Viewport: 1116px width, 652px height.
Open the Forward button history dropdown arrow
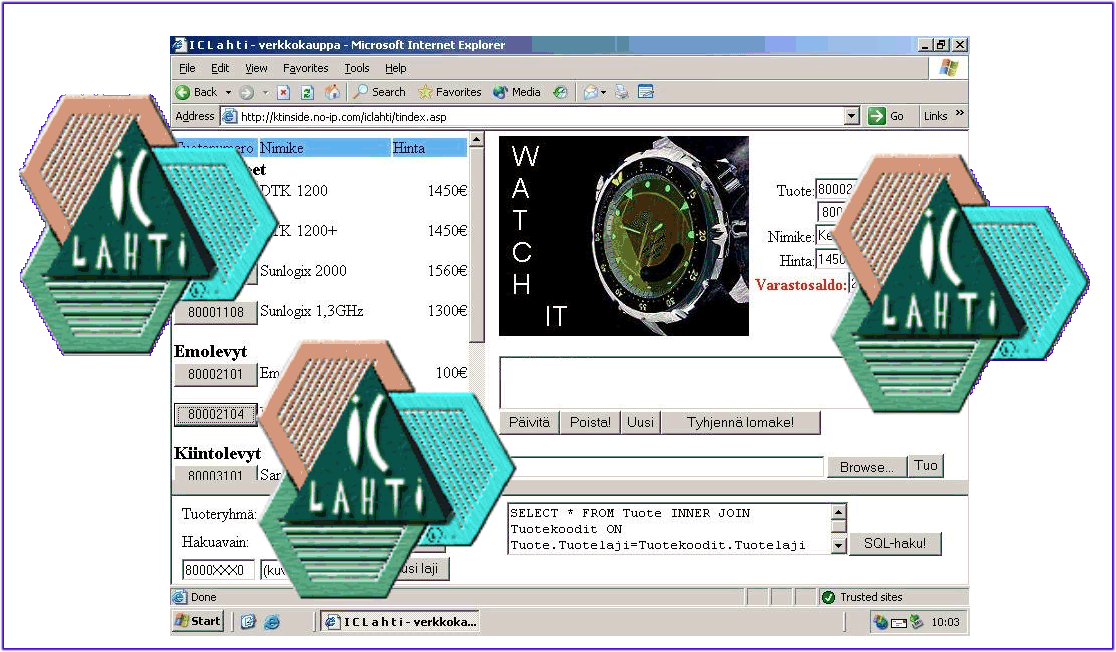[265, 92]
